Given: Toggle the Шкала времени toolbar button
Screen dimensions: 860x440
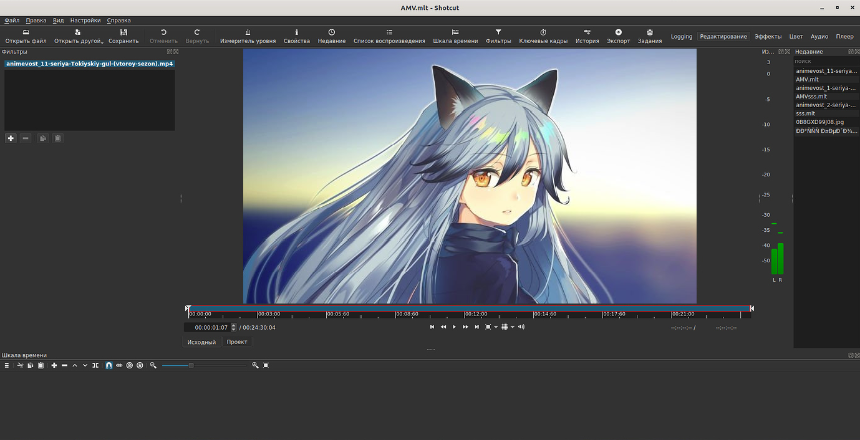Looking at the screenshot, I should pyautogui.click(x=455, y=36).
